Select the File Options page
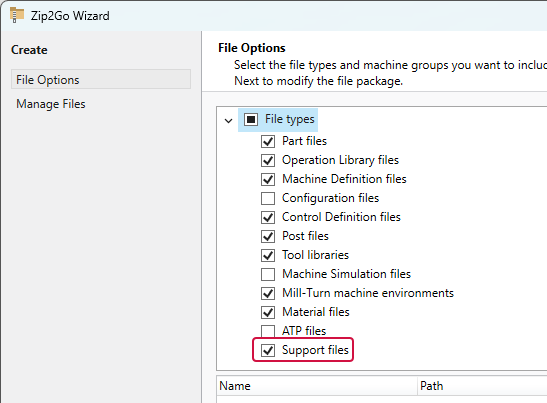The height and width of the screenshot is (403, 547). click(x=101, y=79)
